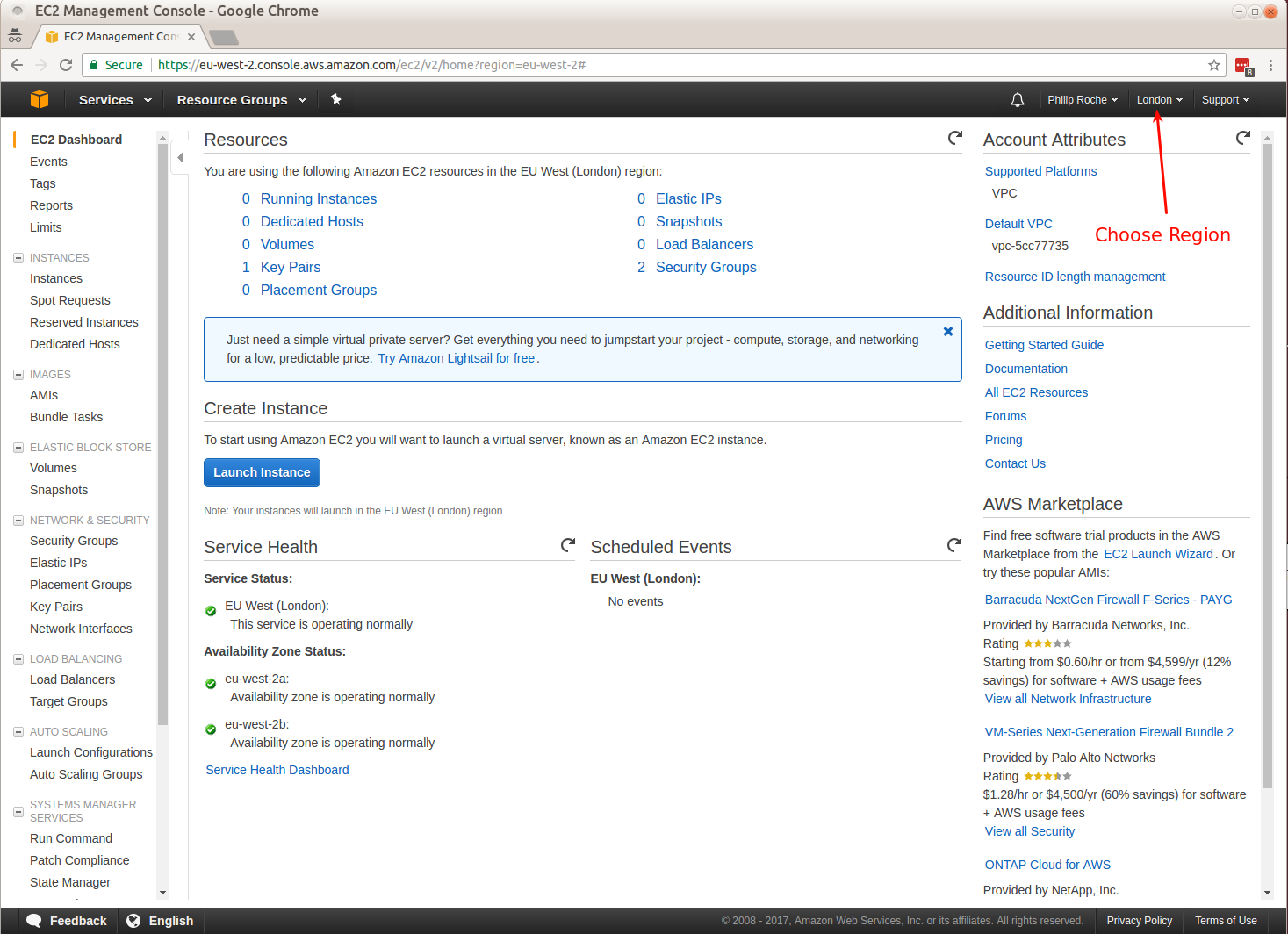The width and height of the screenshot is (1288, 934).
Task: Collapse the ELASTIC BLOCK STORE group
Action: 18,448
